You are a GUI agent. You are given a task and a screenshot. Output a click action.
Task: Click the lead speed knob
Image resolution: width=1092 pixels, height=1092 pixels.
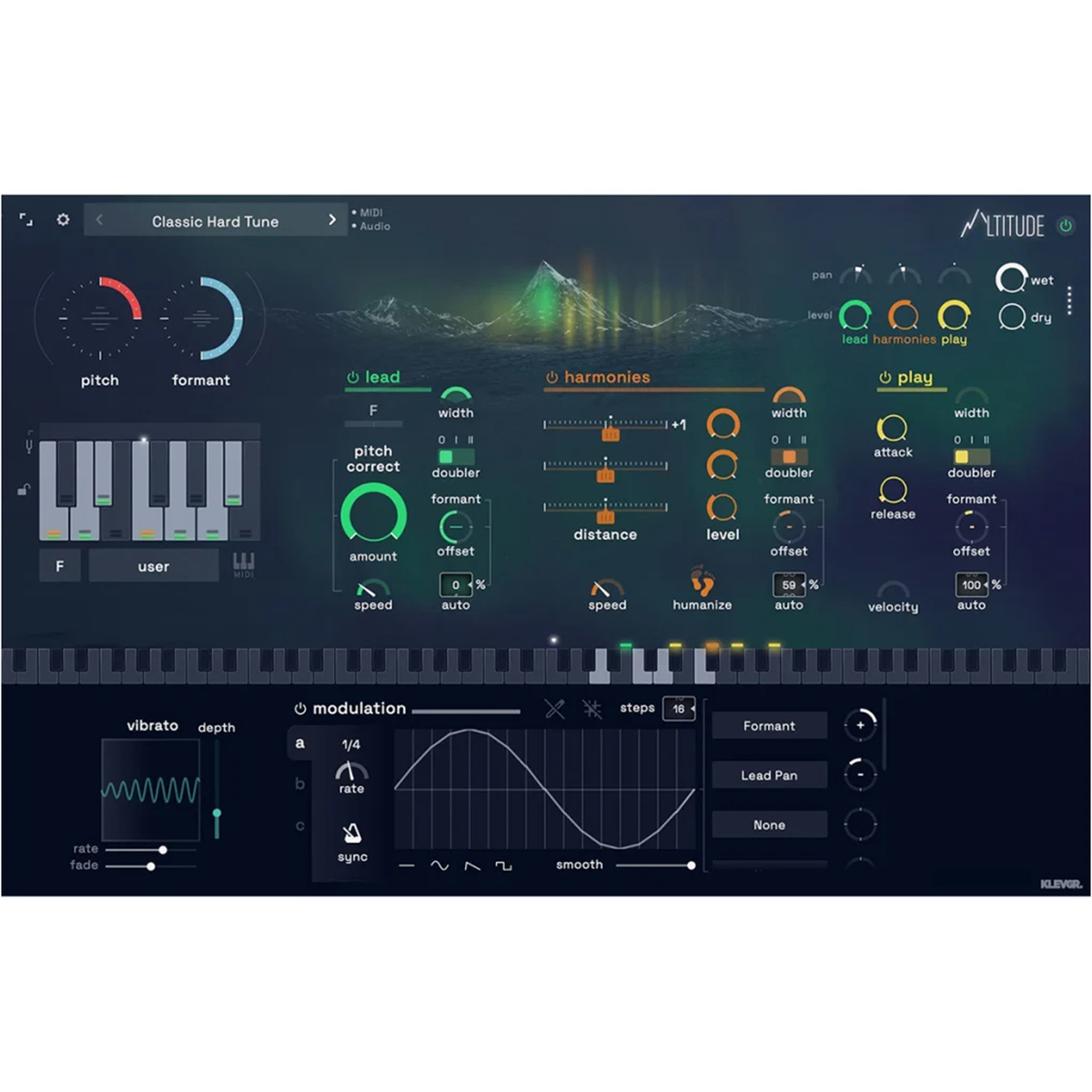[x=373, y=588]
